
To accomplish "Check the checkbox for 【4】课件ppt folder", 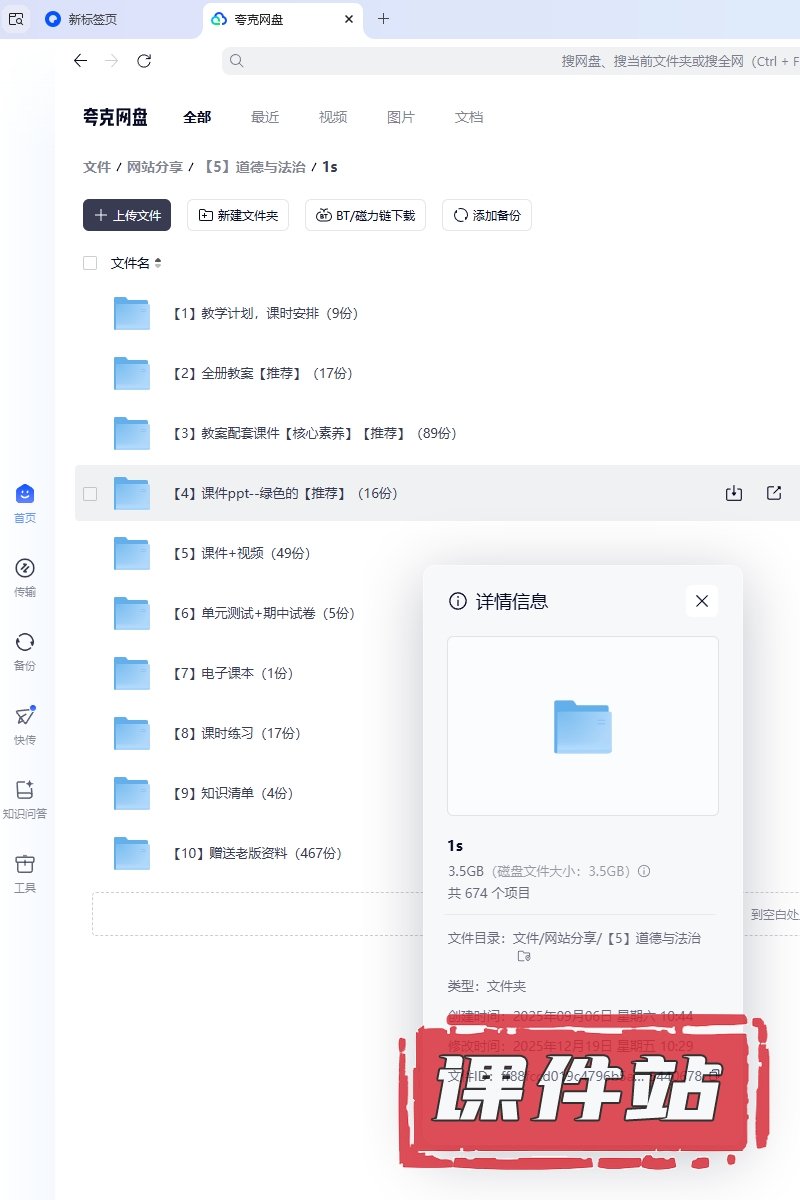I will point(90,493).
